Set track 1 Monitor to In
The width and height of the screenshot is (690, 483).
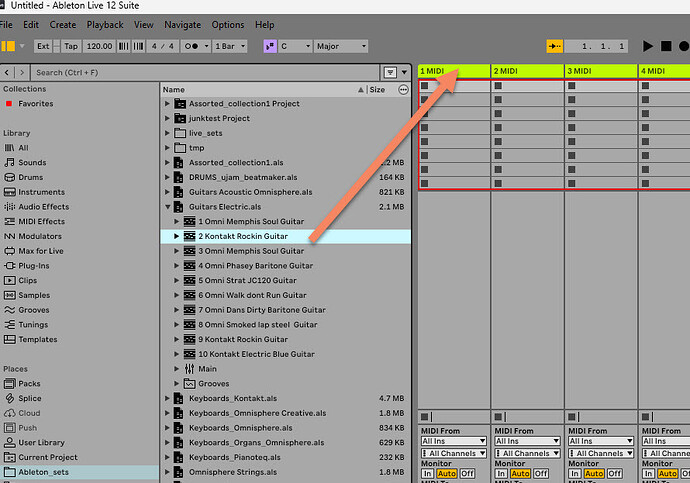click(427, 474)
